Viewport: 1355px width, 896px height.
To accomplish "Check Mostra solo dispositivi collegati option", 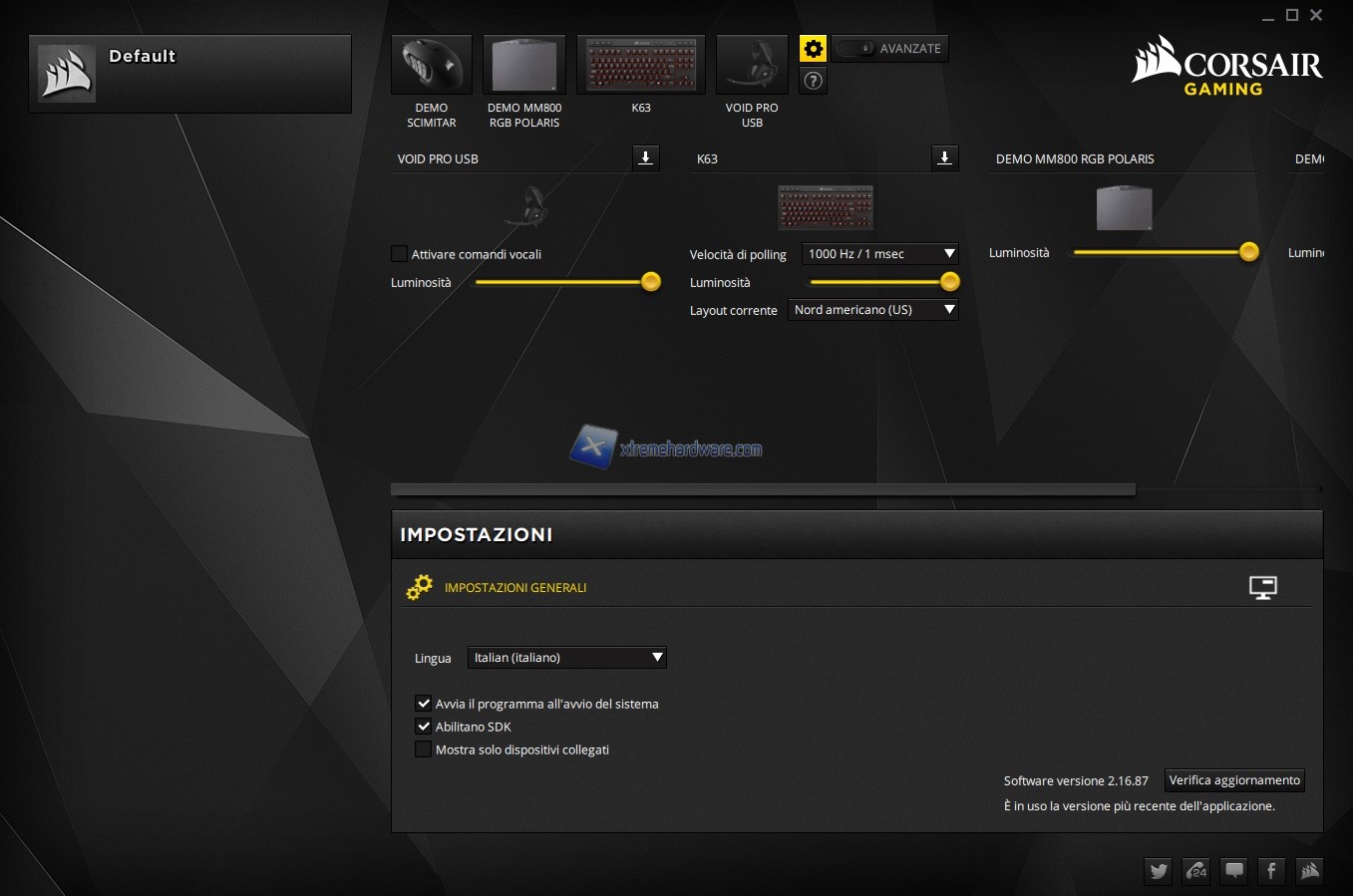I will (x=424, y=749).
